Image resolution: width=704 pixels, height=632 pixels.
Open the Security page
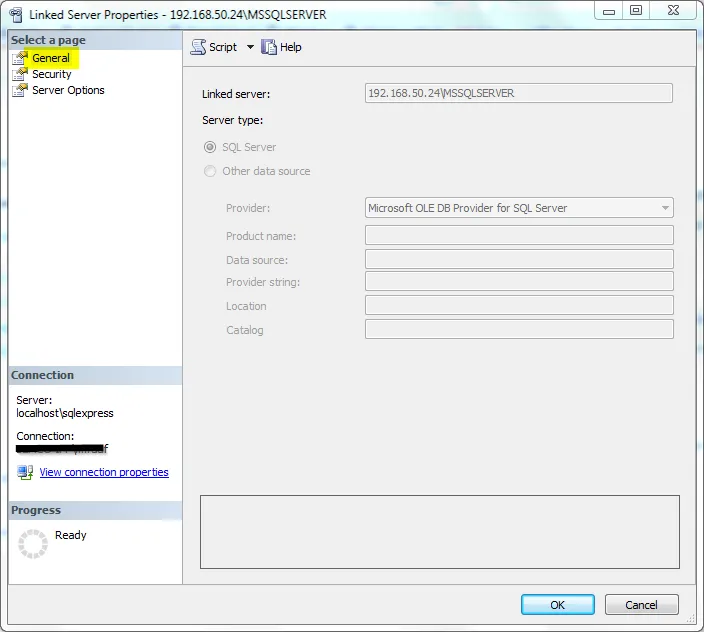[52, 74]
